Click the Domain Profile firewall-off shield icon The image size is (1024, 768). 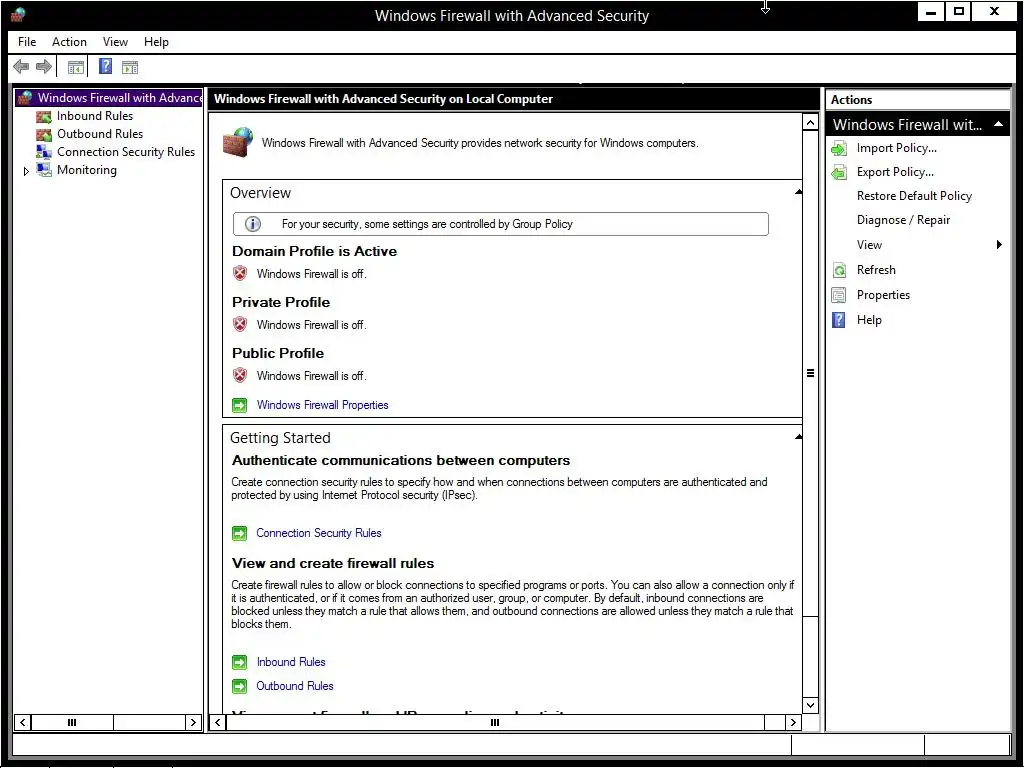pyautogui.click(x=240, y=273)
